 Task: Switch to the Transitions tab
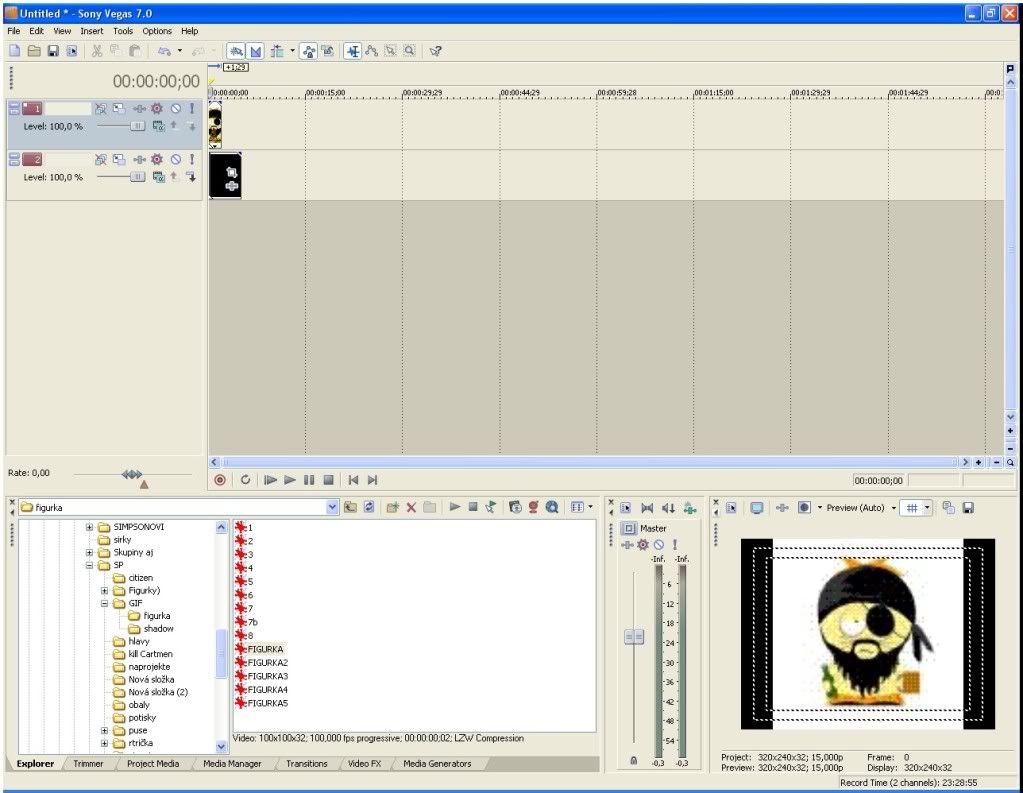point(307,764)
